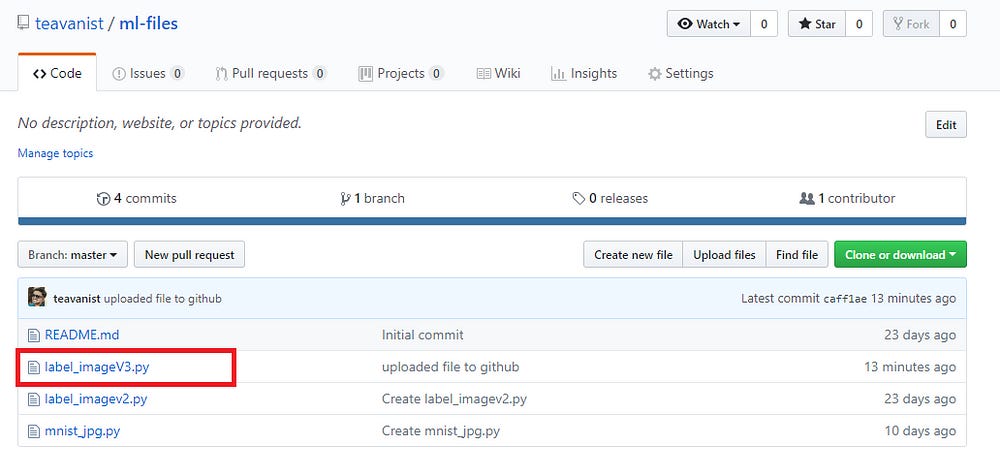Open the Settings tab

pyautogui.click(x=680, y=73)
